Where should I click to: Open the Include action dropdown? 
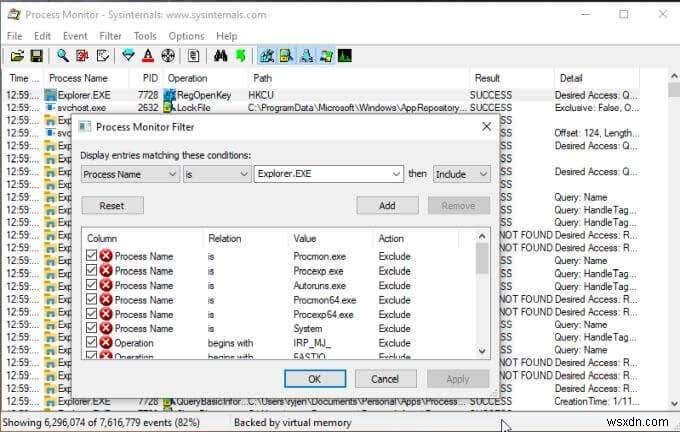[461, 174]
